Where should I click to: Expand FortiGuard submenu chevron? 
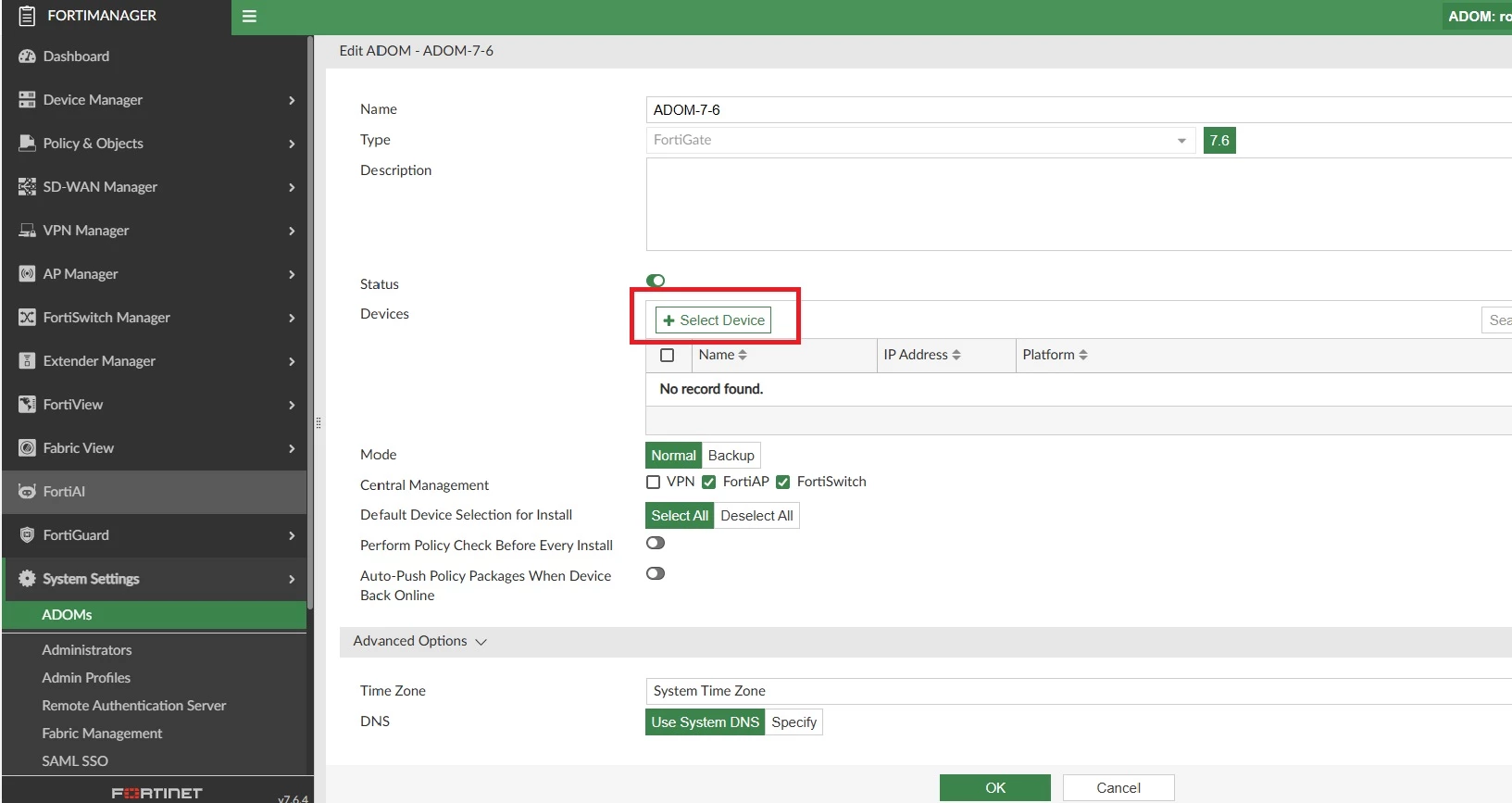(292, 535)
